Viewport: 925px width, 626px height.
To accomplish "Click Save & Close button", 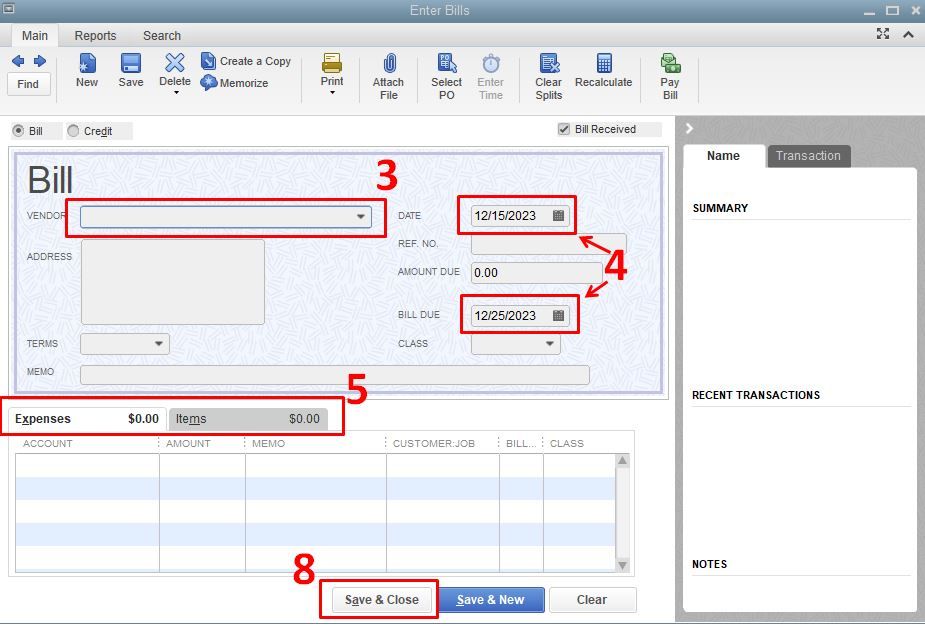I will (382, 599).
